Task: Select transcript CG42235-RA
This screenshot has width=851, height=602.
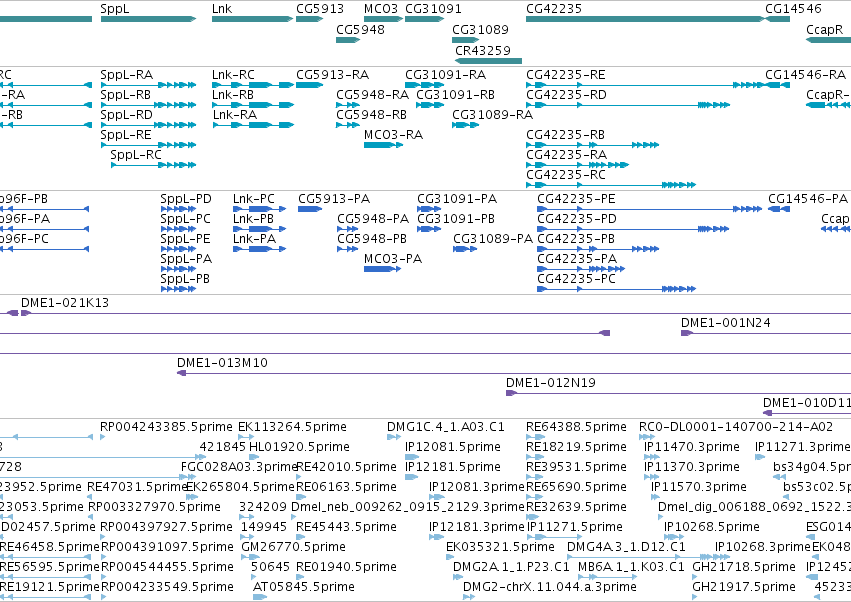Action: [x=566, y=155]
